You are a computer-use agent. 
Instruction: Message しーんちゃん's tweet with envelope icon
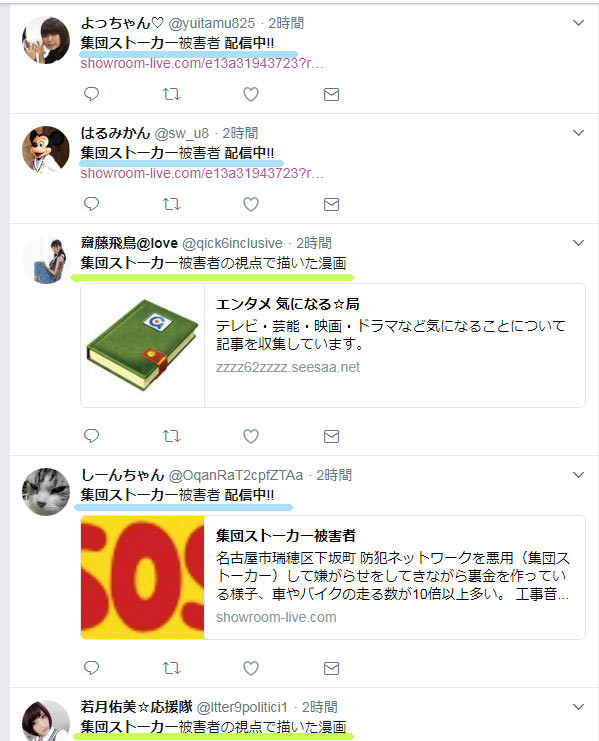(331, 668)
